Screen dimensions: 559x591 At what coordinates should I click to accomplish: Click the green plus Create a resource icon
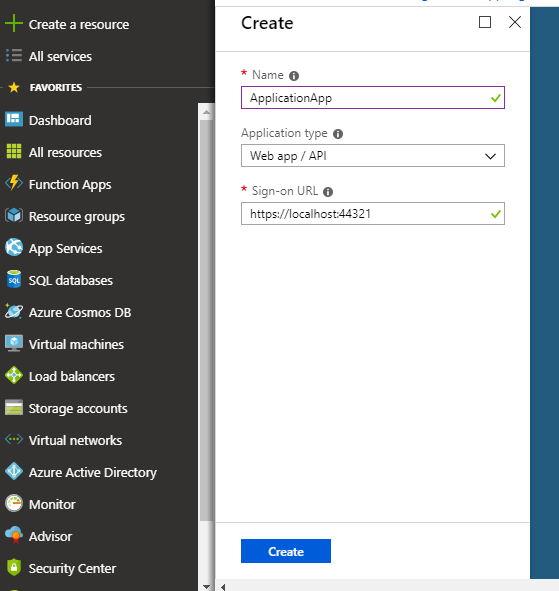coord(14,23)
